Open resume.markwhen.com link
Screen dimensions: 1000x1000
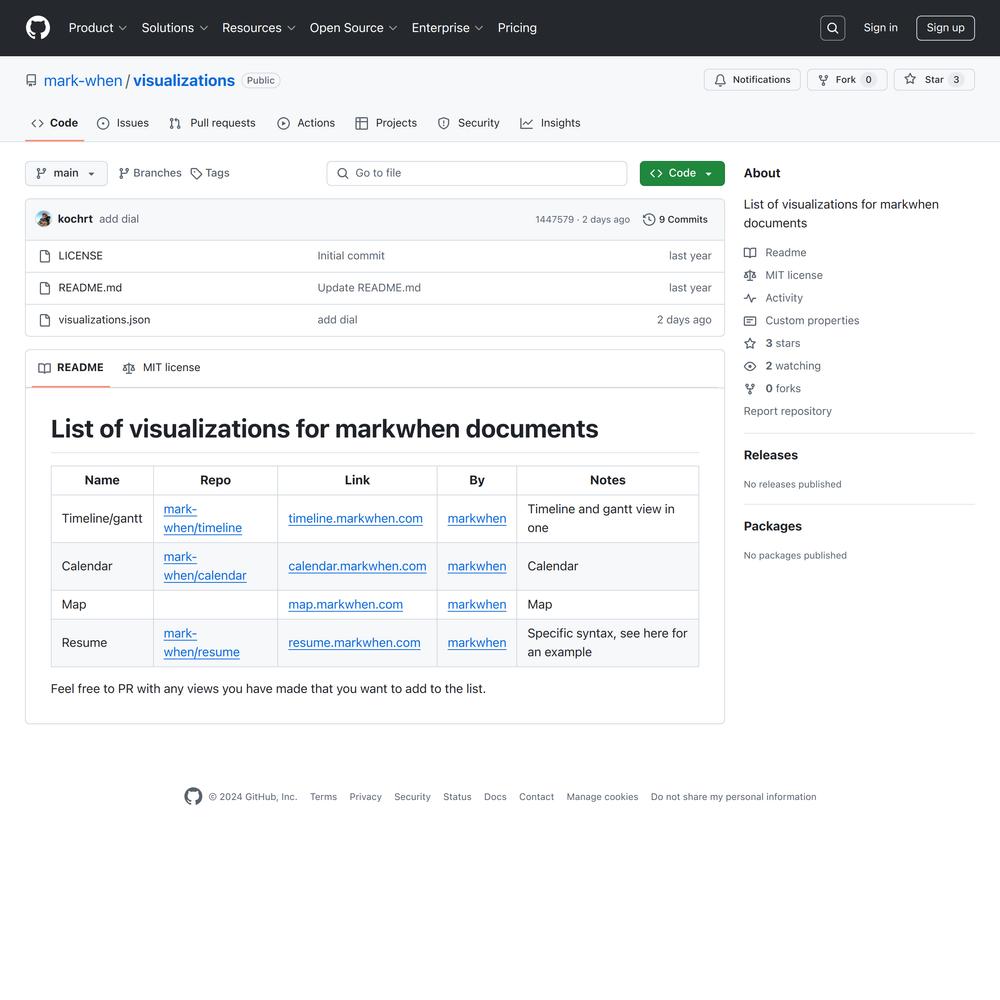354,643
